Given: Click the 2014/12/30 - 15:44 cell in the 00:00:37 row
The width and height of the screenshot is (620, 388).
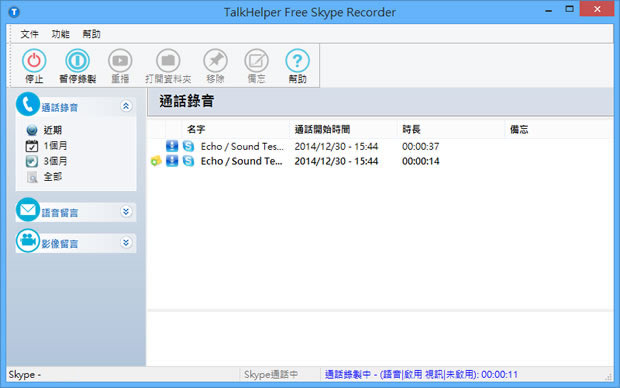Looking at the screenshot, I should tap(336, 146).
